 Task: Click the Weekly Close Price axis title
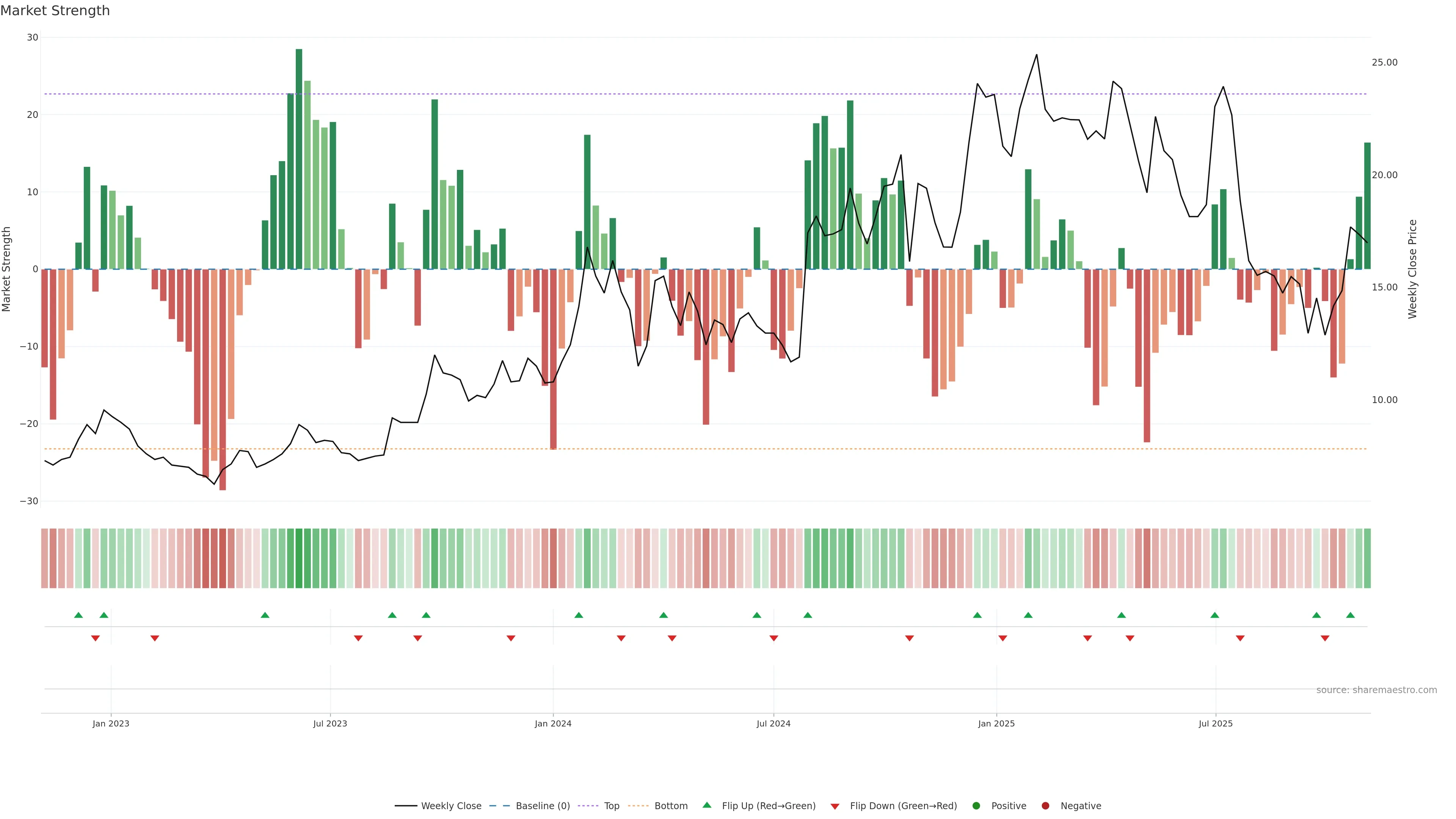[1412, 269]
